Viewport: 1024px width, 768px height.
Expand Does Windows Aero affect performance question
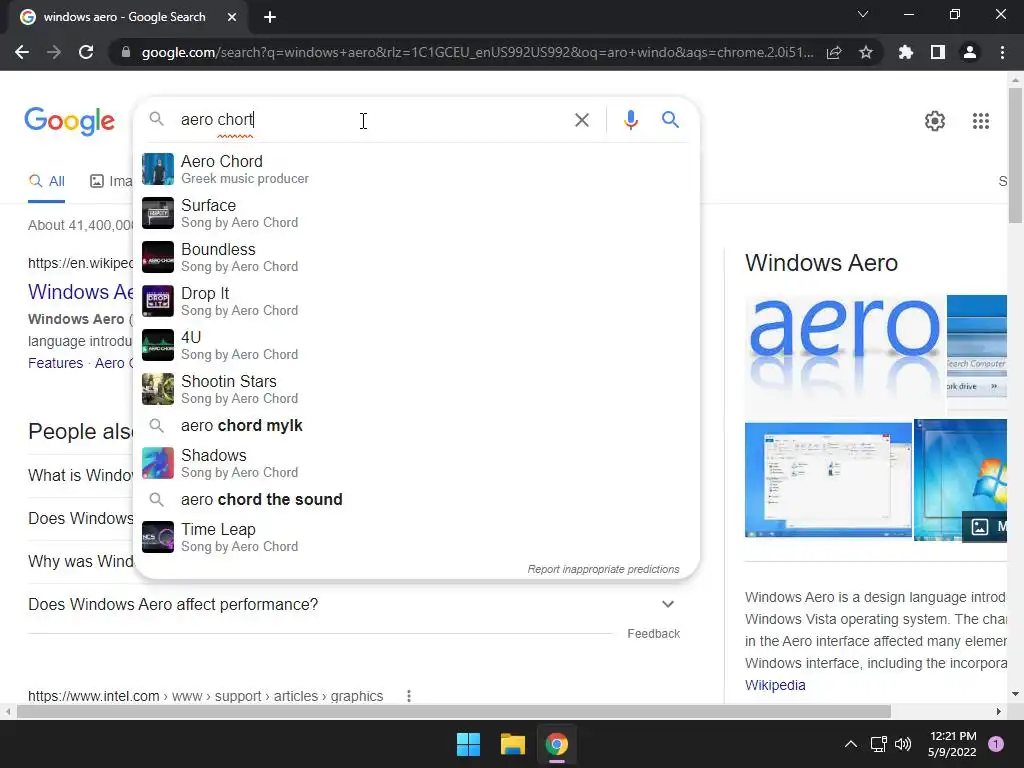tap(351, 605)
